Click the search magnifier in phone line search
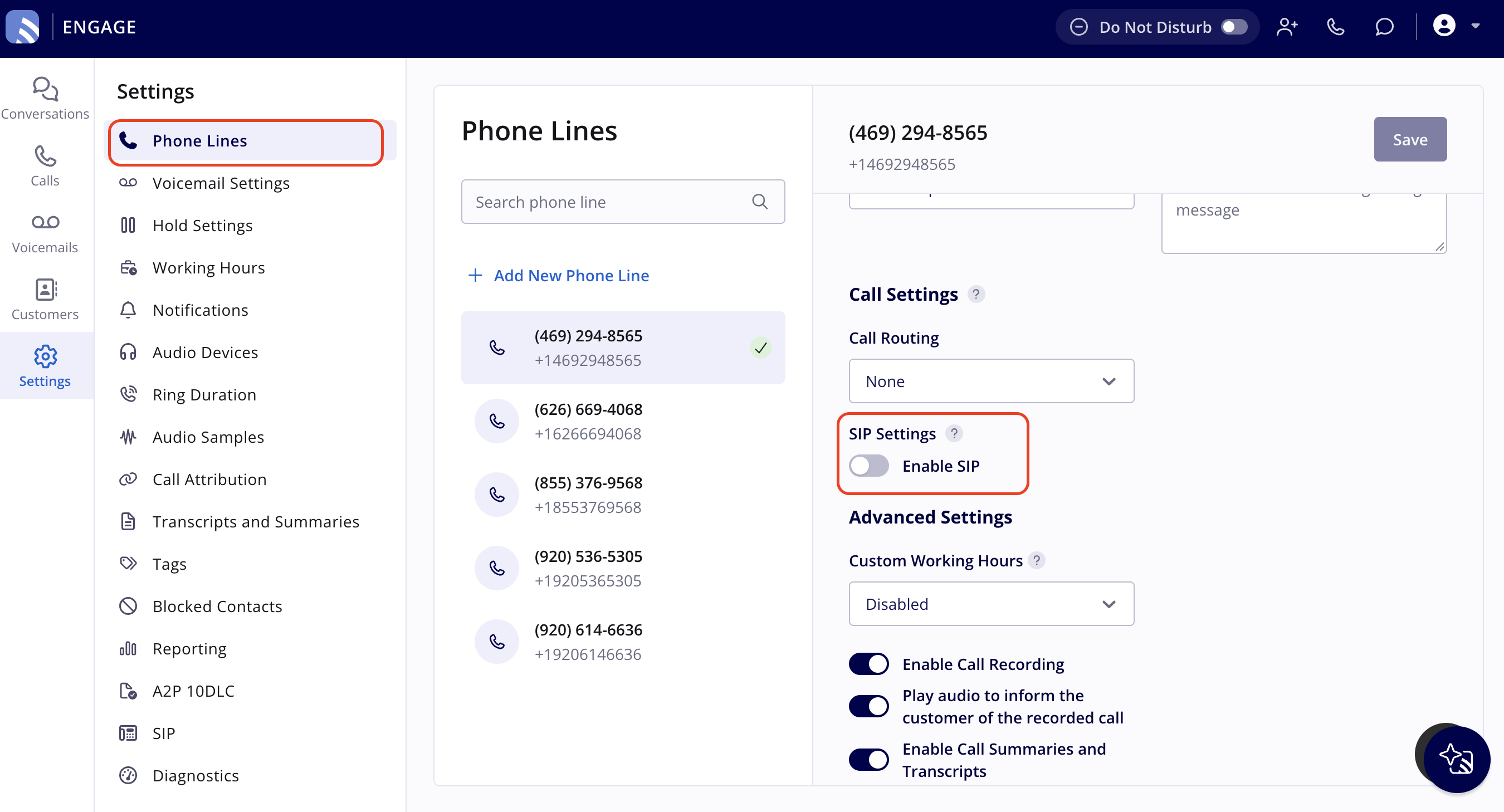1504x812 pixels. point(760,202)
